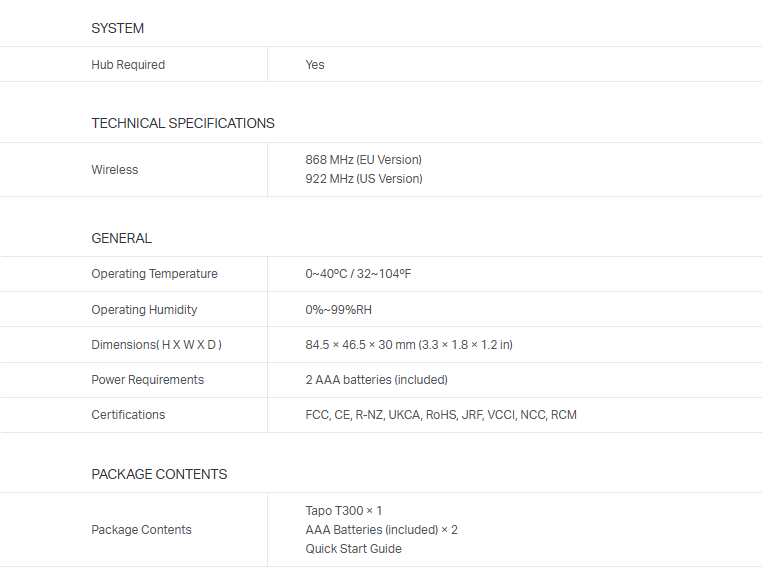Screen dimensions: 763x580
Task: Click the certifications list starting with FCC
Action: pyautogui.click(x=440, y=415)
